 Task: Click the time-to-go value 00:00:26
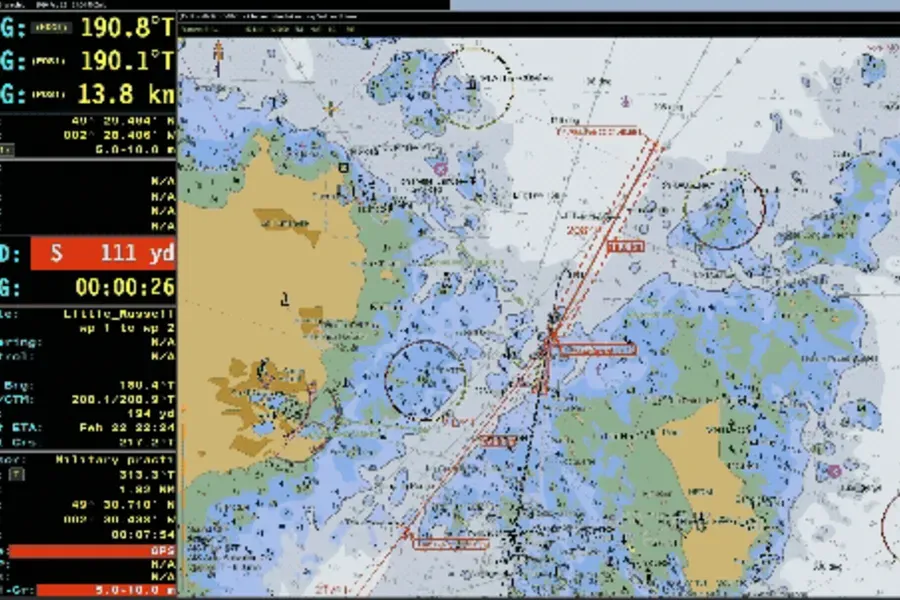[125, 287]
